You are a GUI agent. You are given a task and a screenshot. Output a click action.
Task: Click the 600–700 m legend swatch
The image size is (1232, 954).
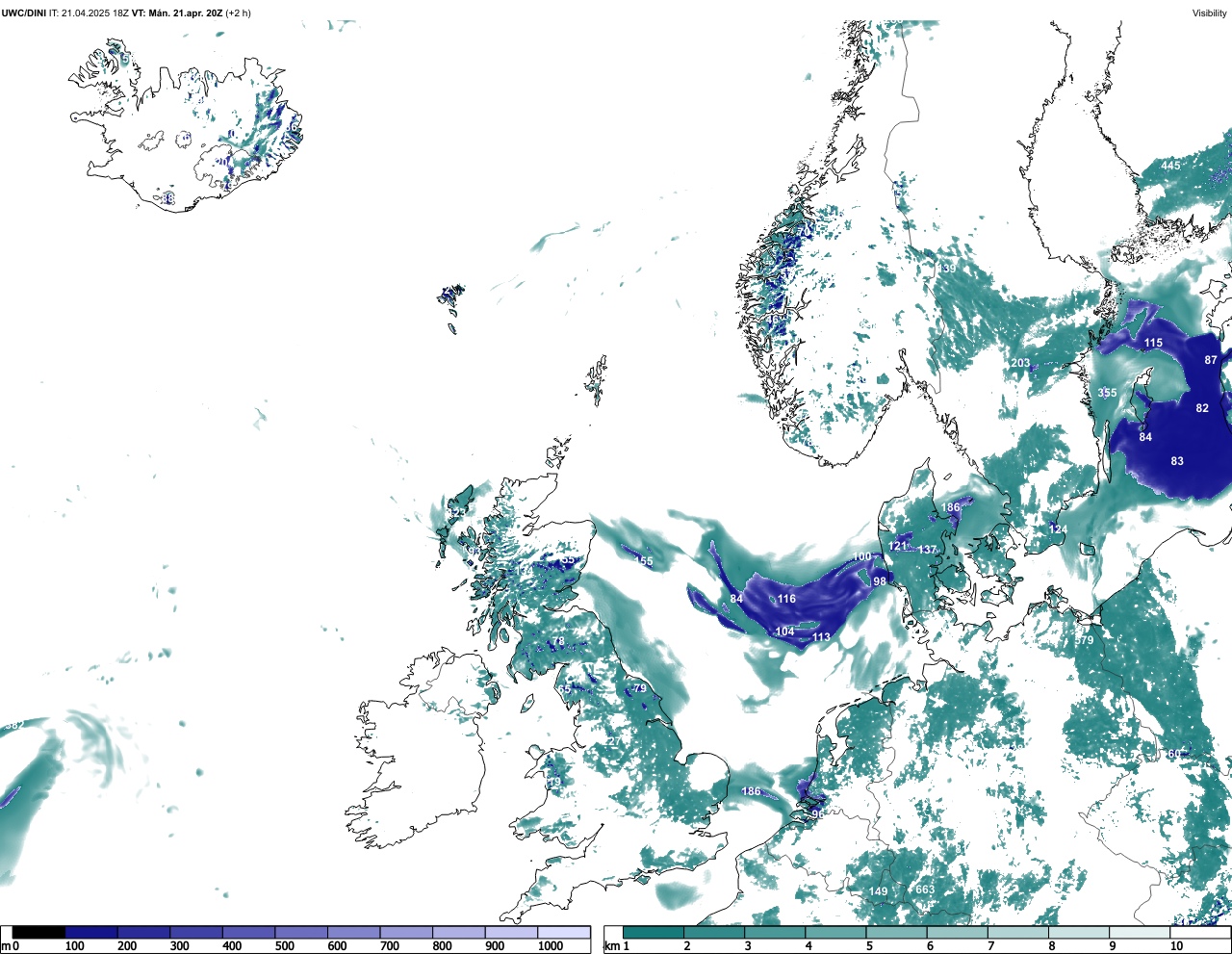pos(354,933)
